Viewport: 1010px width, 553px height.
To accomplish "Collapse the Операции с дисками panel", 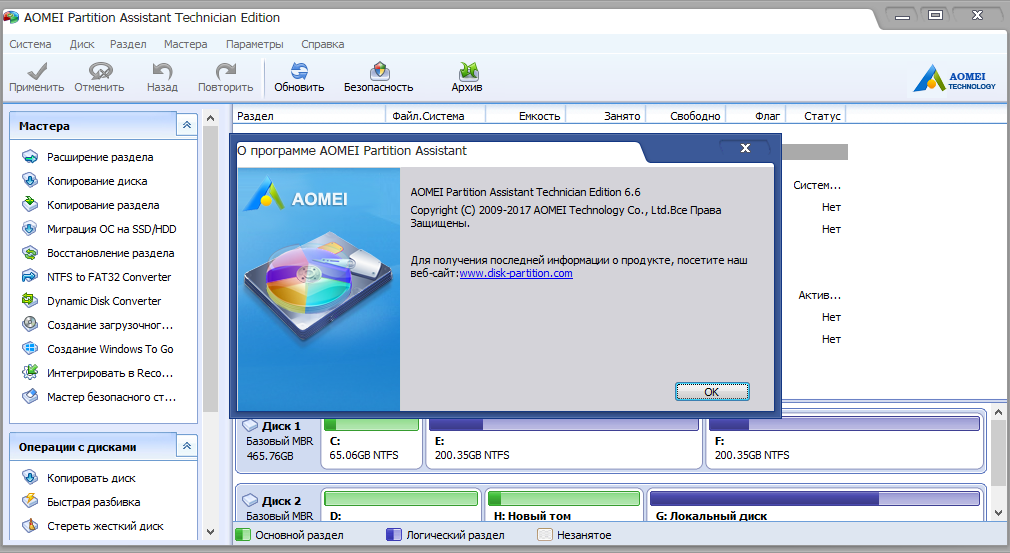I will pyautogui.click(x=187, y=445).
